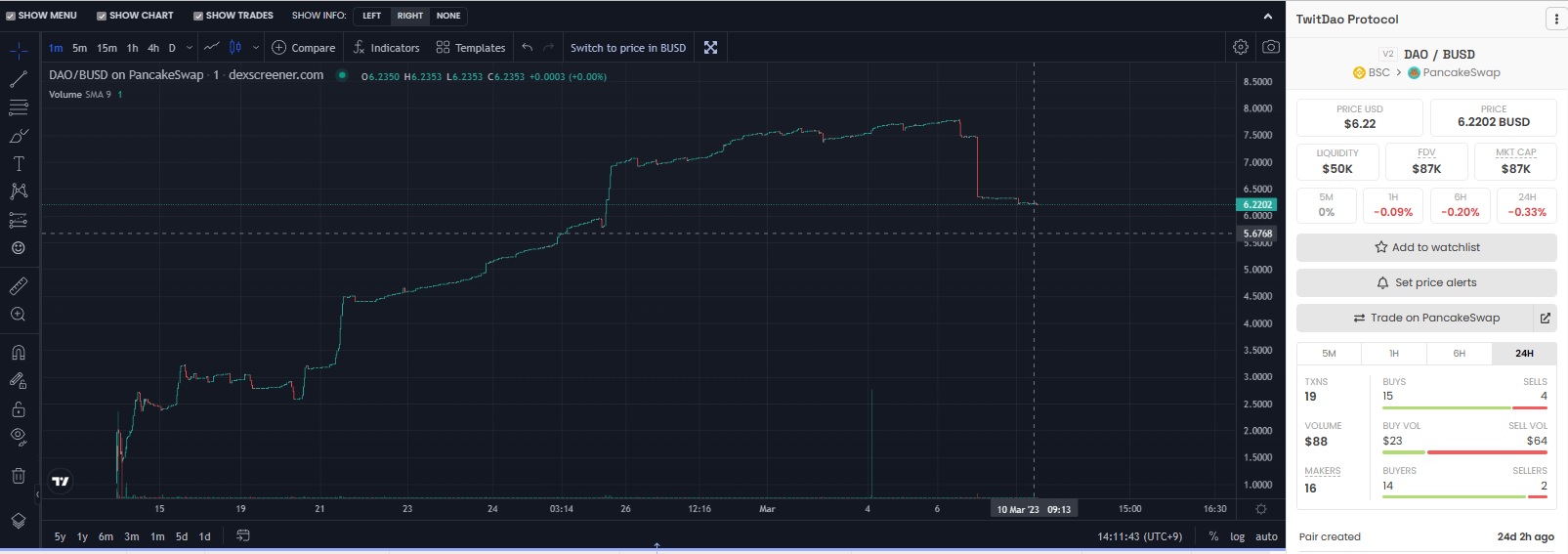Open chart settings gear
Viewport: 1568px width, 554px height.
coord(1241,47)
